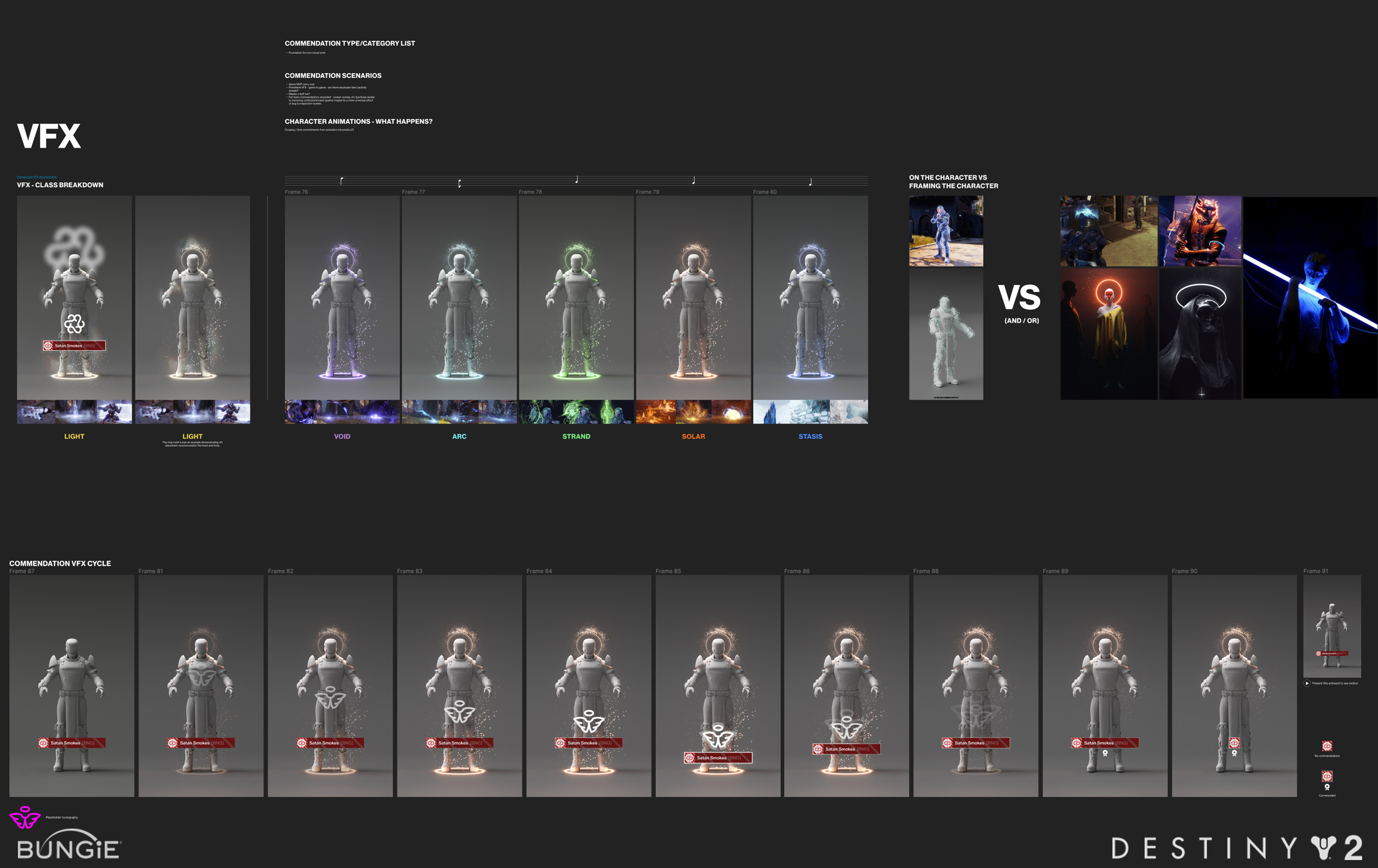Click the winged icon in Frame 82
1378x868 pixels.
coord(330,698)
